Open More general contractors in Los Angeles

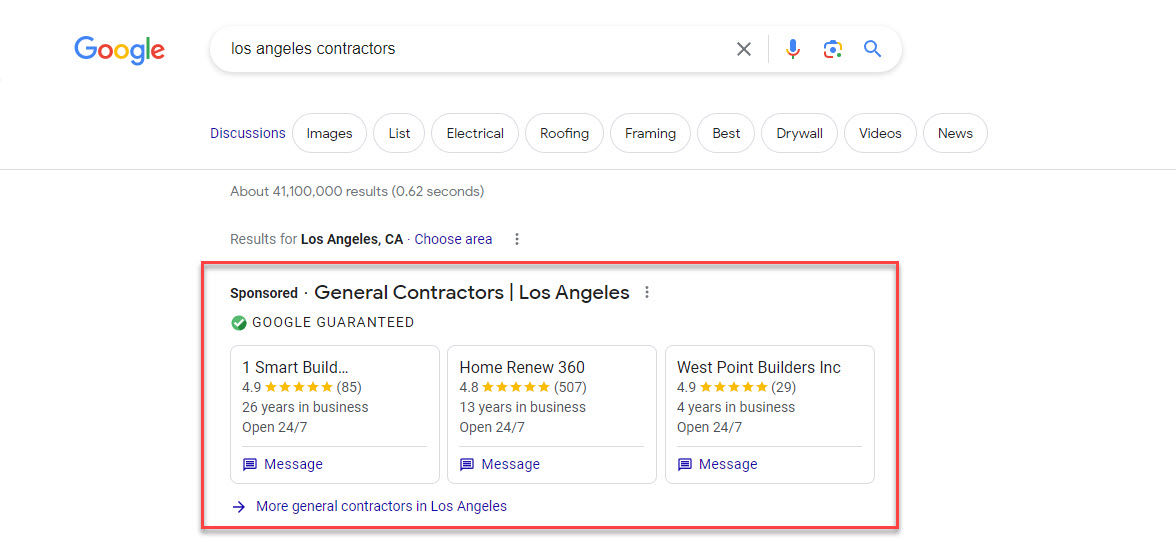point(380,506)
